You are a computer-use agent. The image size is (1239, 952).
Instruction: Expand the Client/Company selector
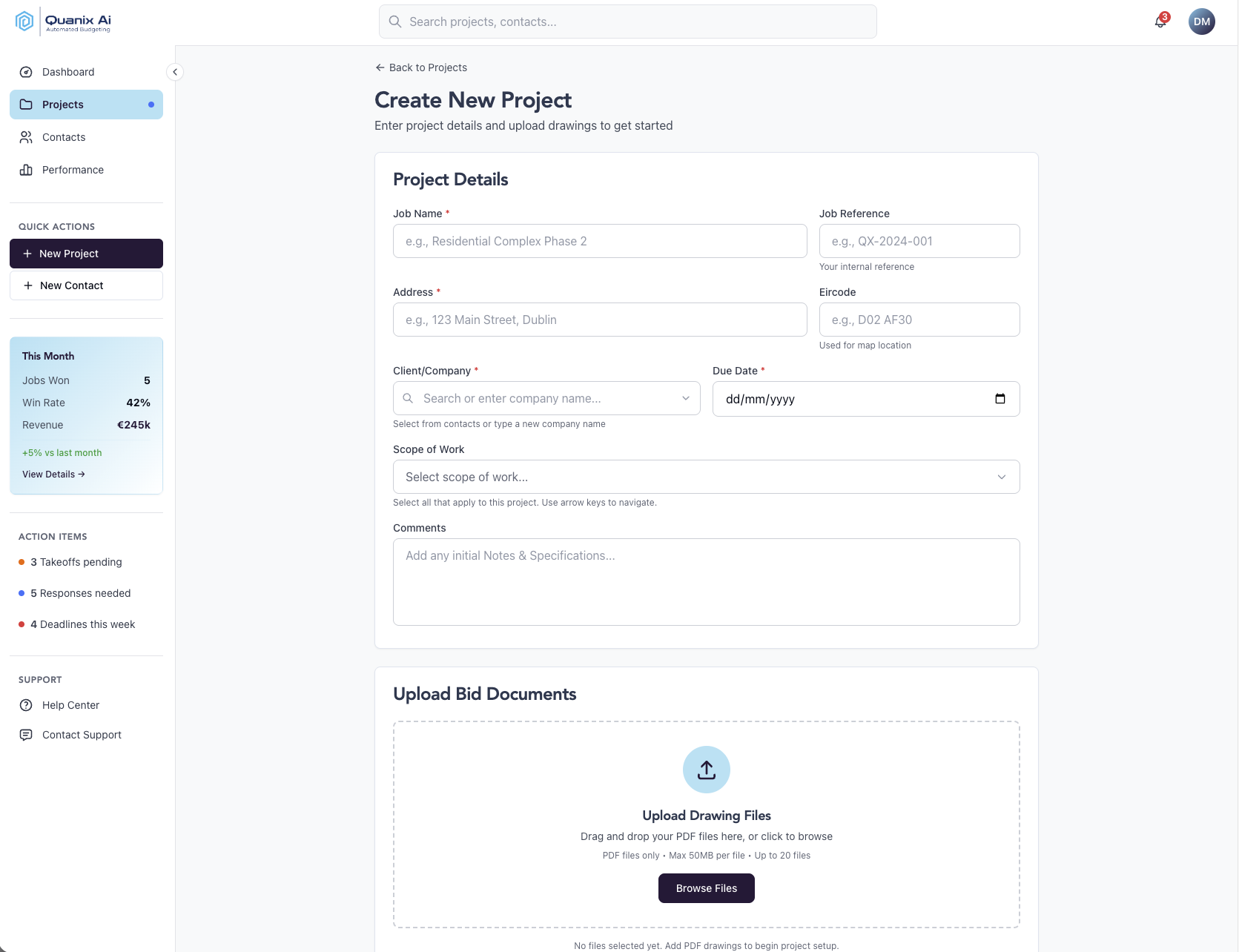point(685,398)
